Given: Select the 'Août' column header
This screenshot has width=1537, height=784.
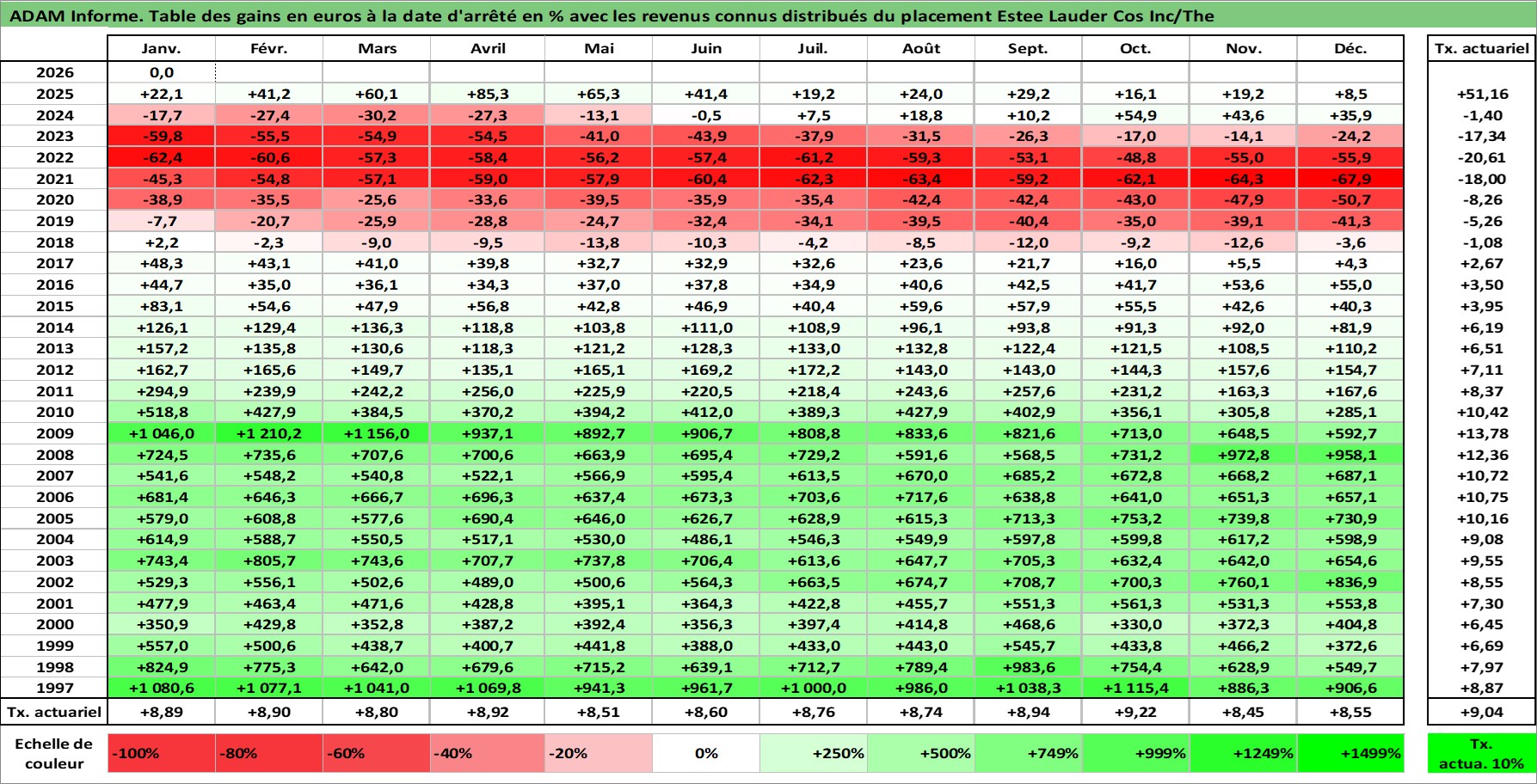Looking at the screenshot, I should coord(921,48).
